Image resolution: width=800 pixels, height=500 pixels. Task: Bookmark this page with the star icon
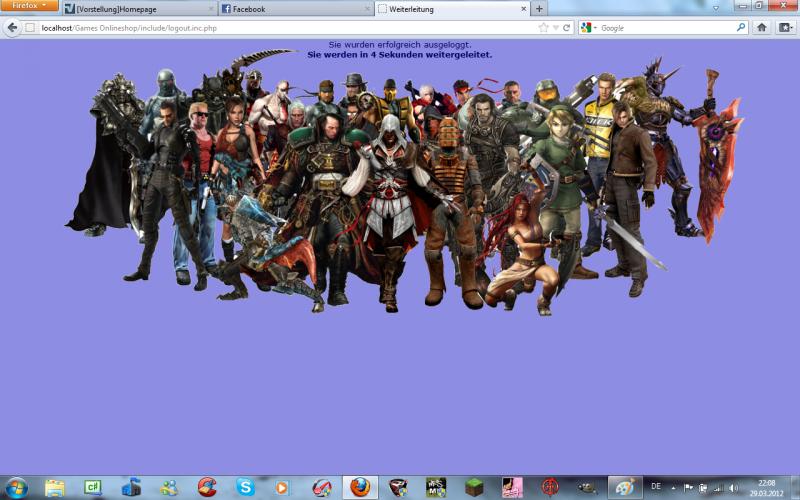543,28
